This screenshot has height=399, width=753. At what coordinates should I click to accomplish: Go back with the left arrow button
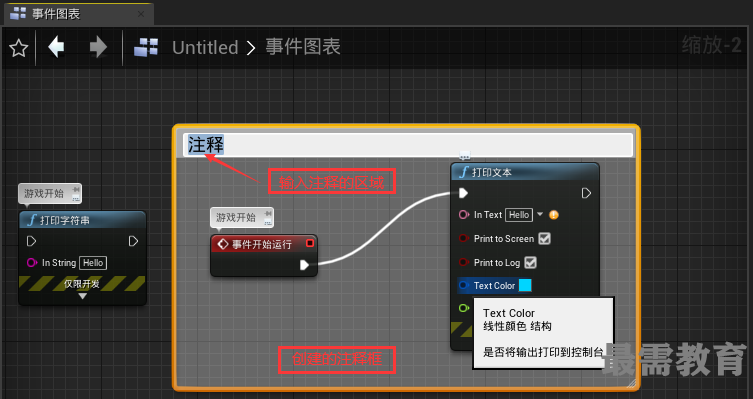[57, 48]
